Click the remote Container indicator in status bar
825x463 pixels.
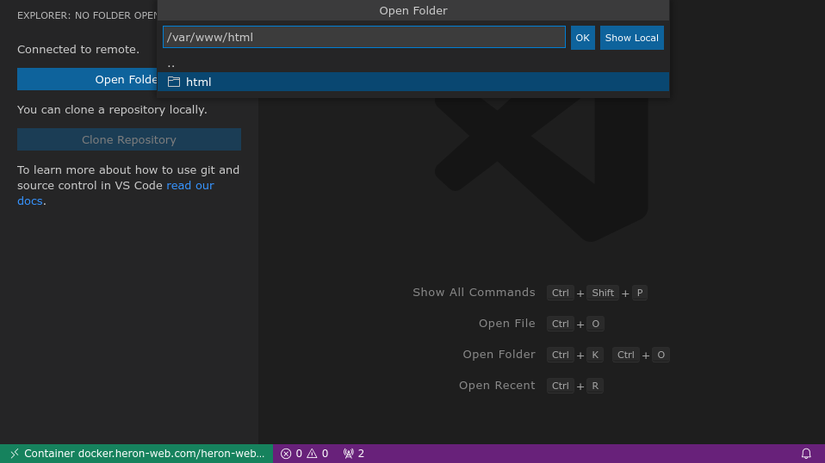[136, 453]
